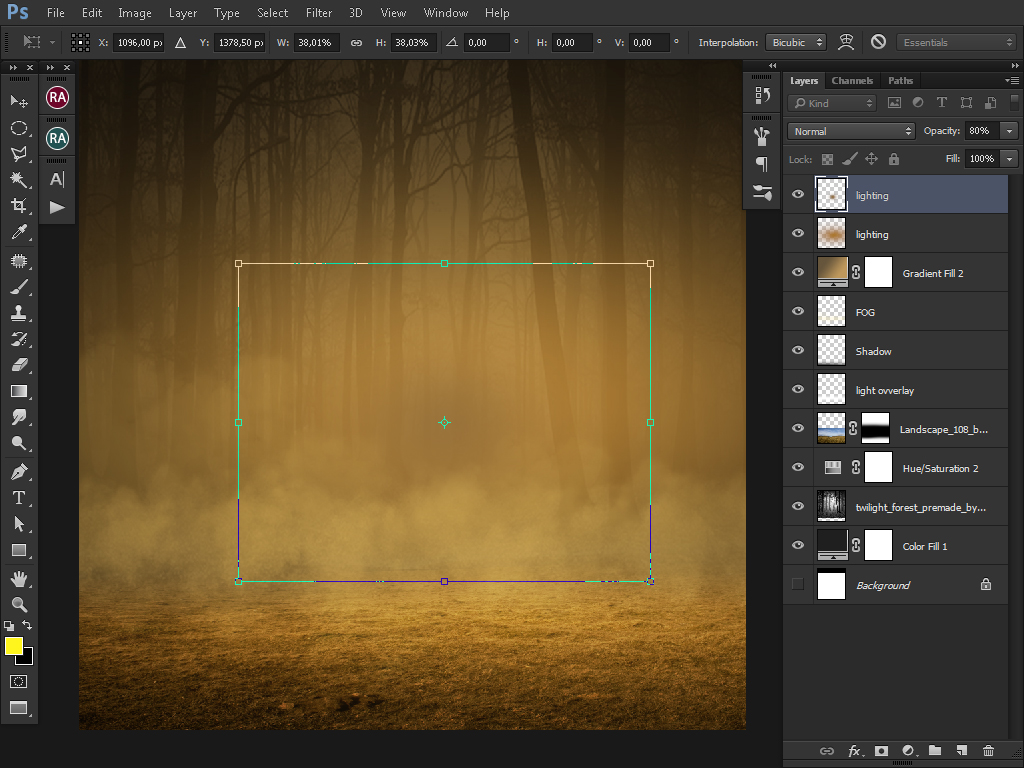Select the Eraser tool

click(x=19, y=365)
